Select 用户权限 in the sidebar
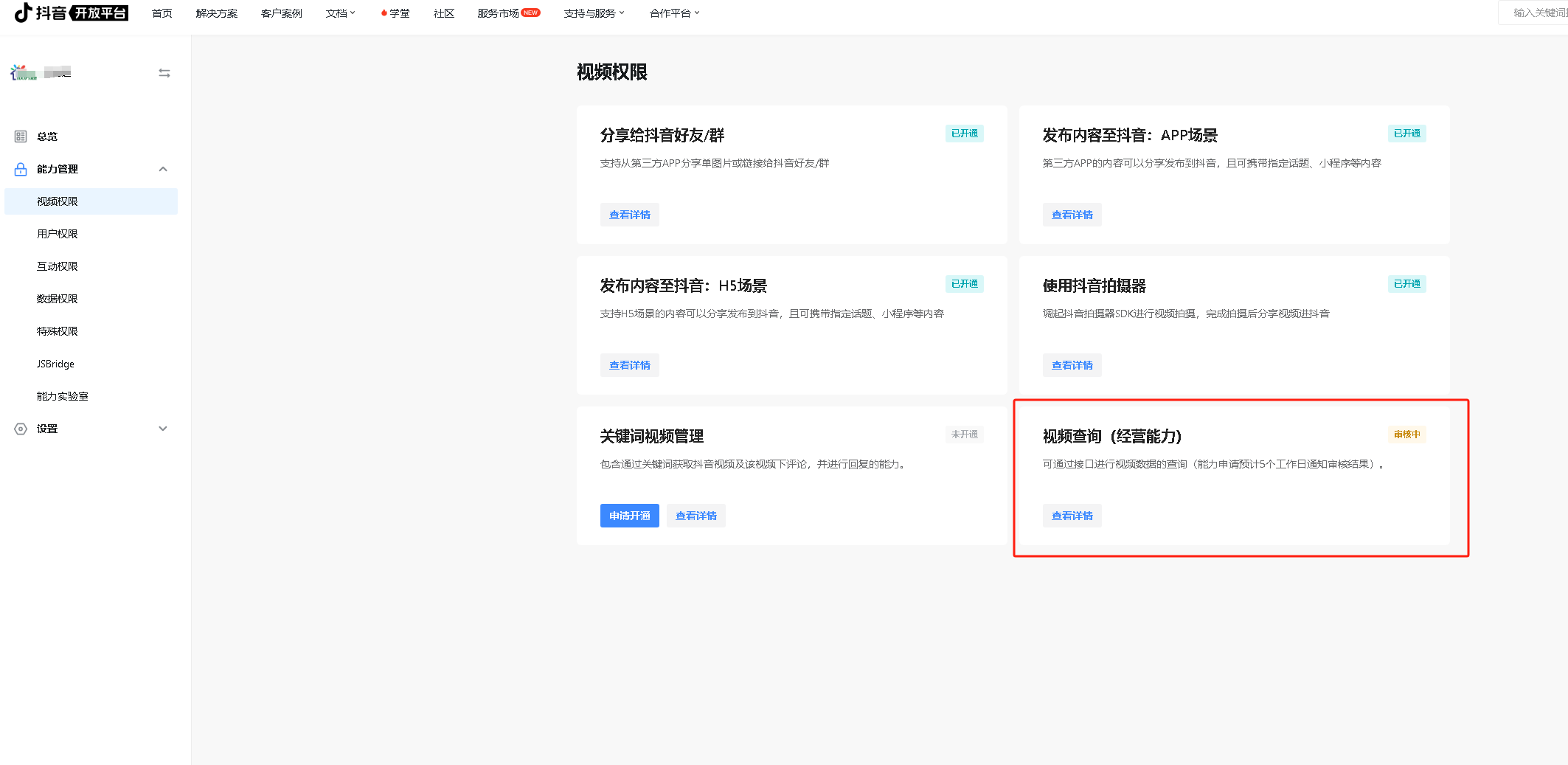 (x=58, y=234)
